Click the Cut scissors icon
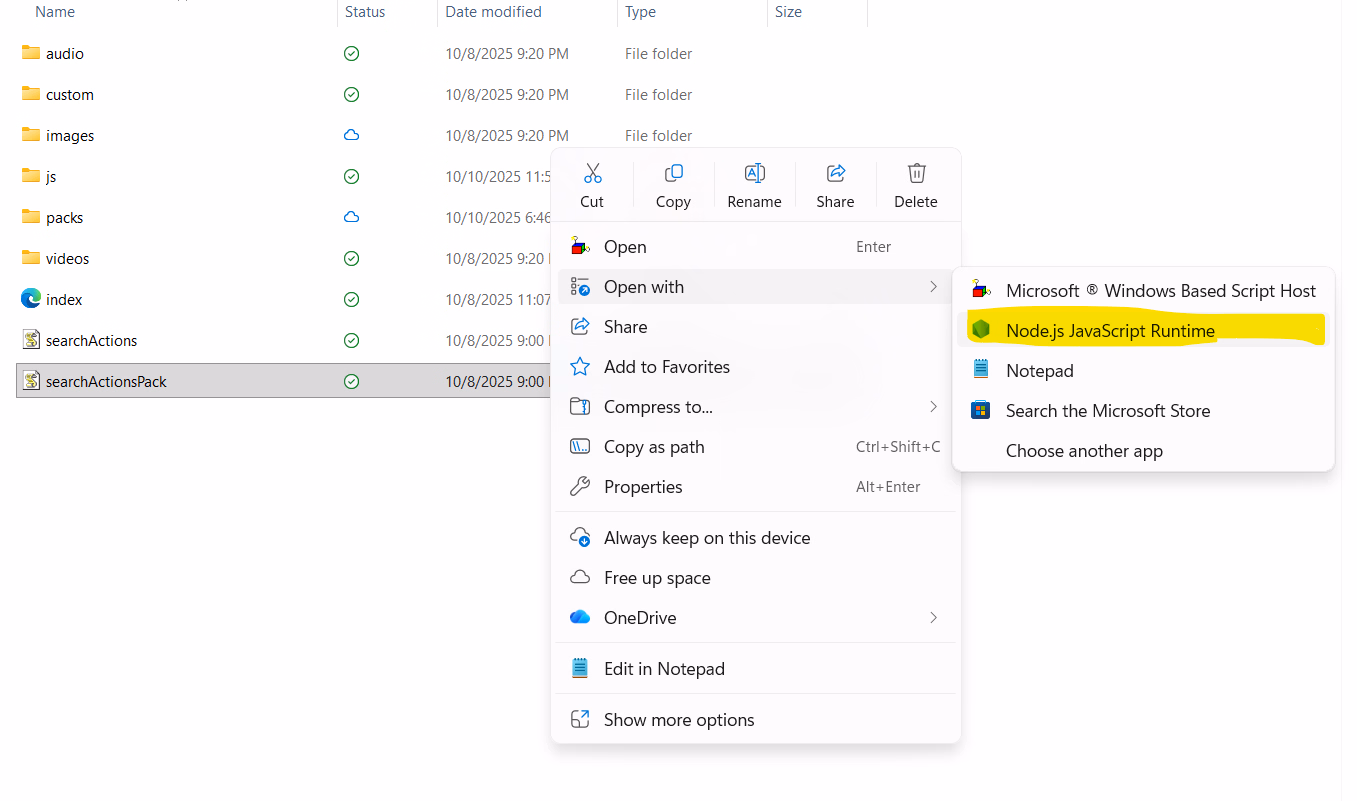The height and width of the screenshot is (801, 1357). [x=592, y=174]
